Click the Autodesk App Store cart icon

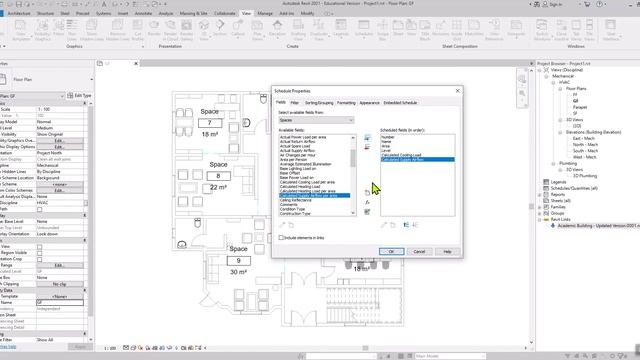(587, 4)
